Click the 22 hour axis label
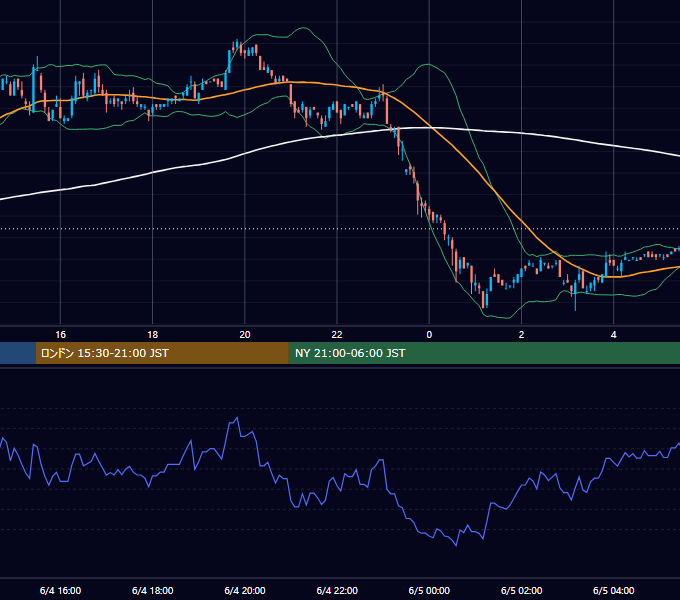Screen dimensions: 680x600 coord(337,335)
